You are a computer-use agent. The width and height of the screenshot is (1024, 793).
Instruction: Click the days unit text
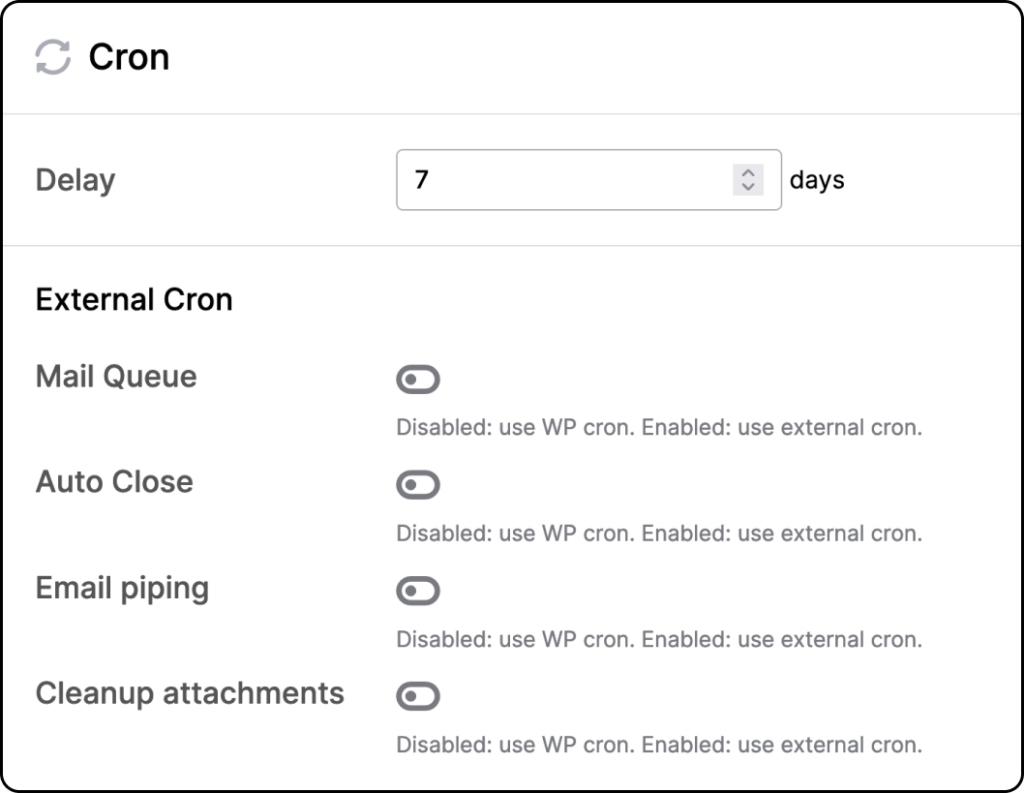pyautogui.click(x=817, y=180)
